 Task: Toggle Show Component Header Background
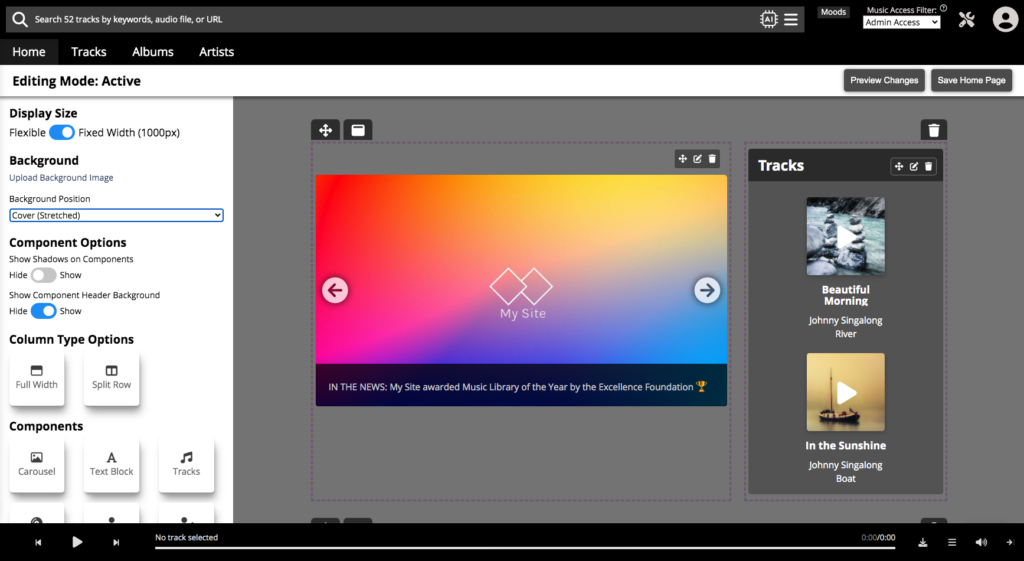point(44,311)
